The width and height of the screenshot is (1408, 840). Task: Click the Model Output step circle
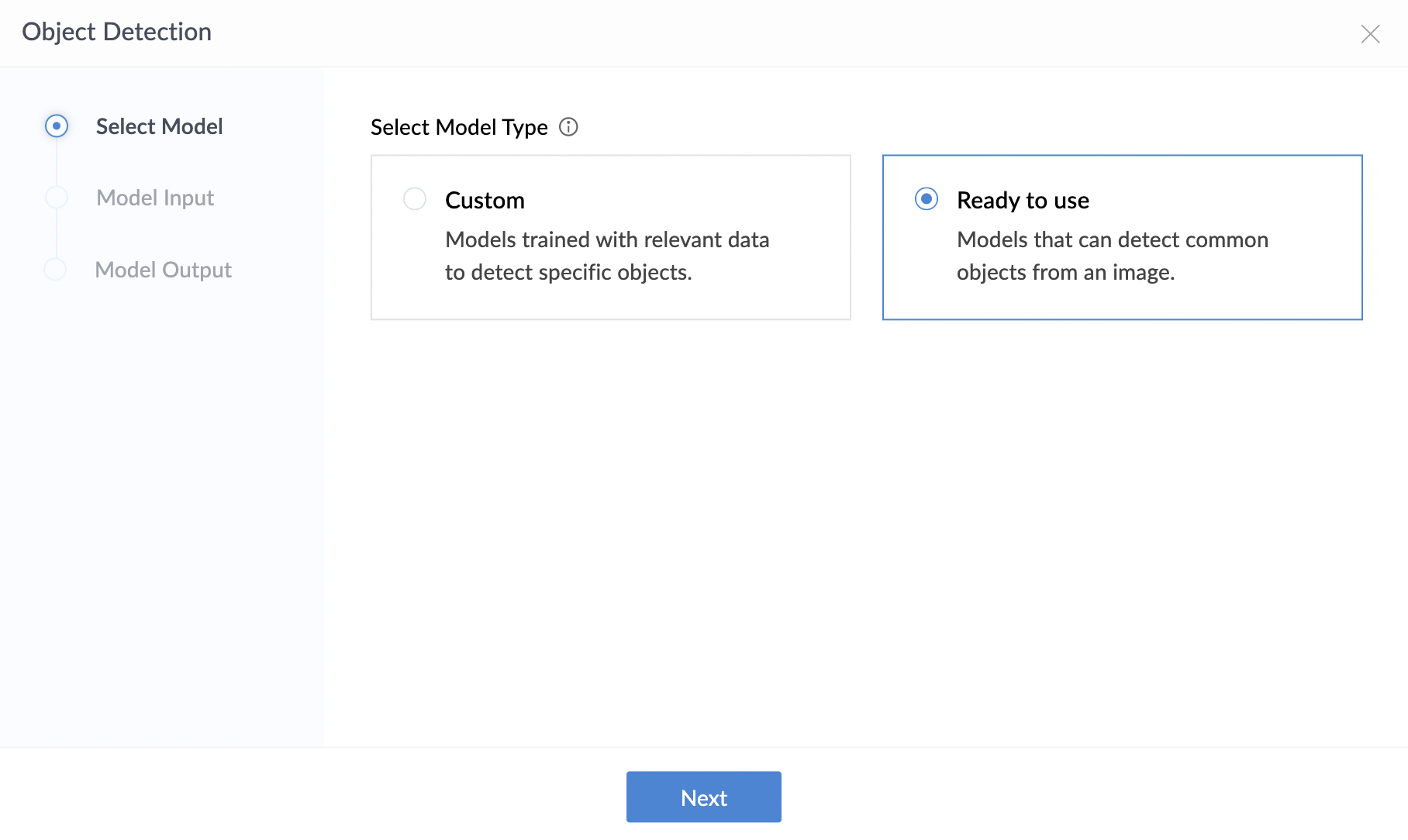(55, 270)
